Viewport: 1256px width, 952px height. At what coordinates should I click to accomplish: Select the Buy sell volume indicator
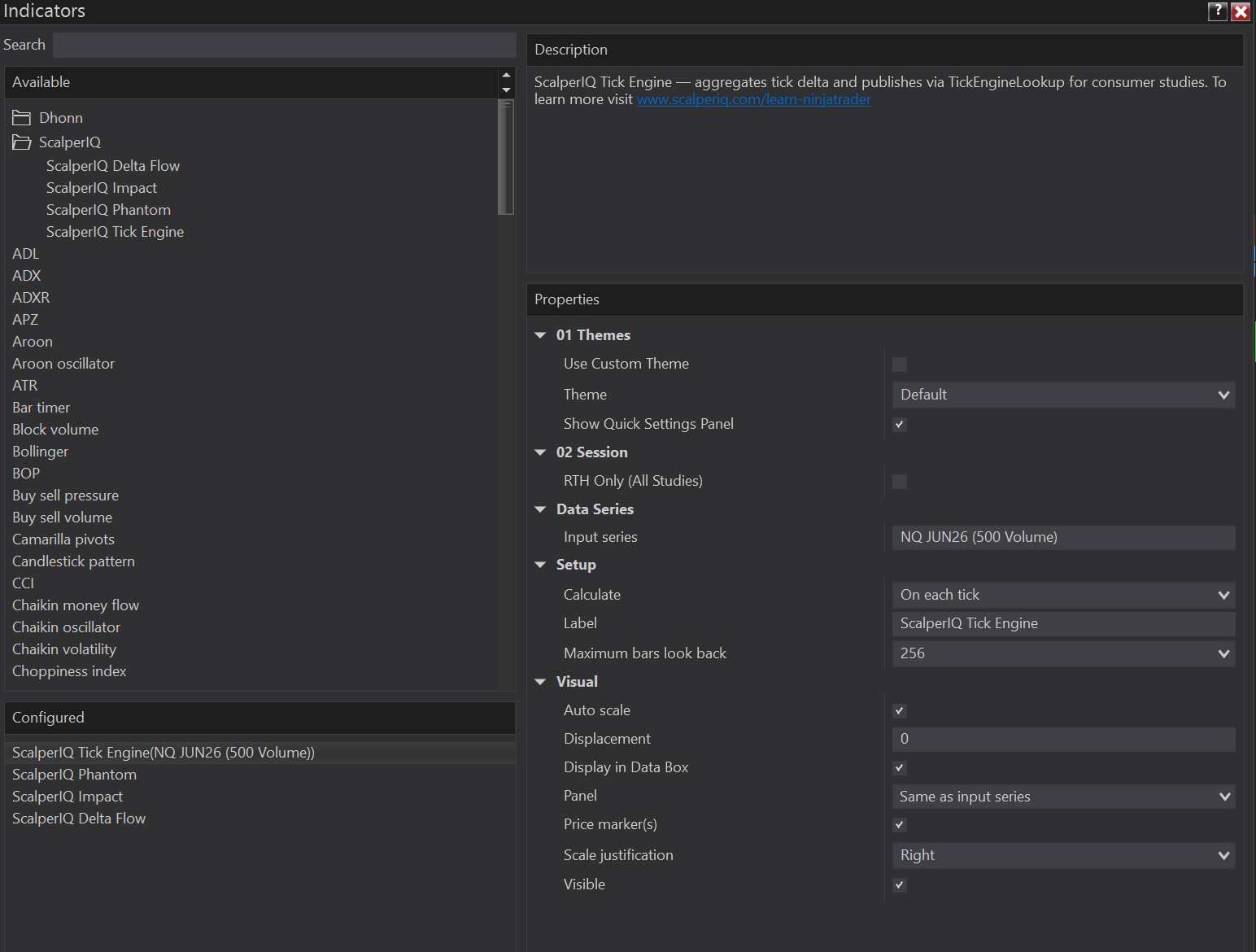pyautogui.click(x=62, y=517)
